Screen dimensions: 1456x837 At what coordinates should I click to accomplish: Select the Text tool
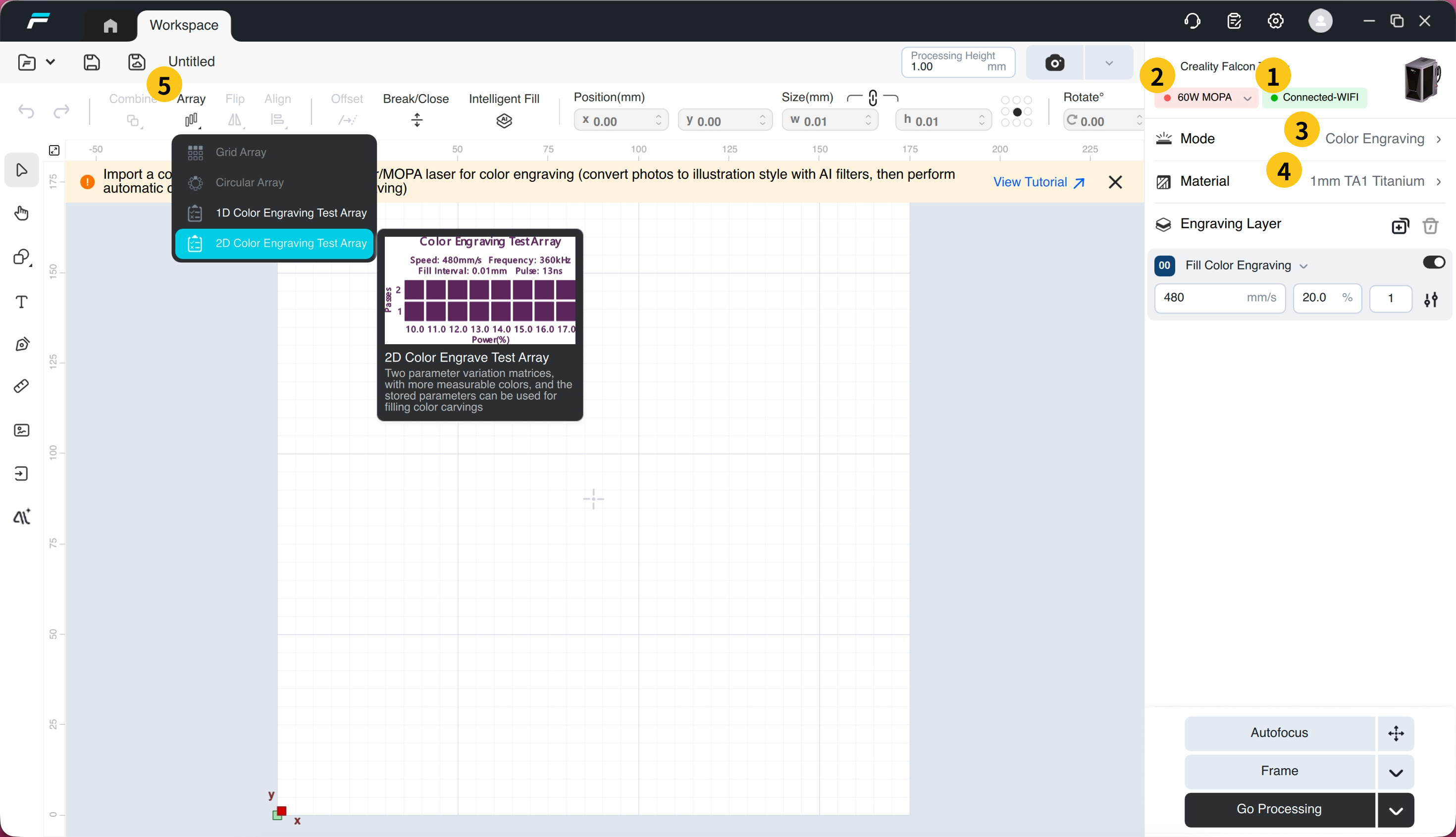click(22, 302)
